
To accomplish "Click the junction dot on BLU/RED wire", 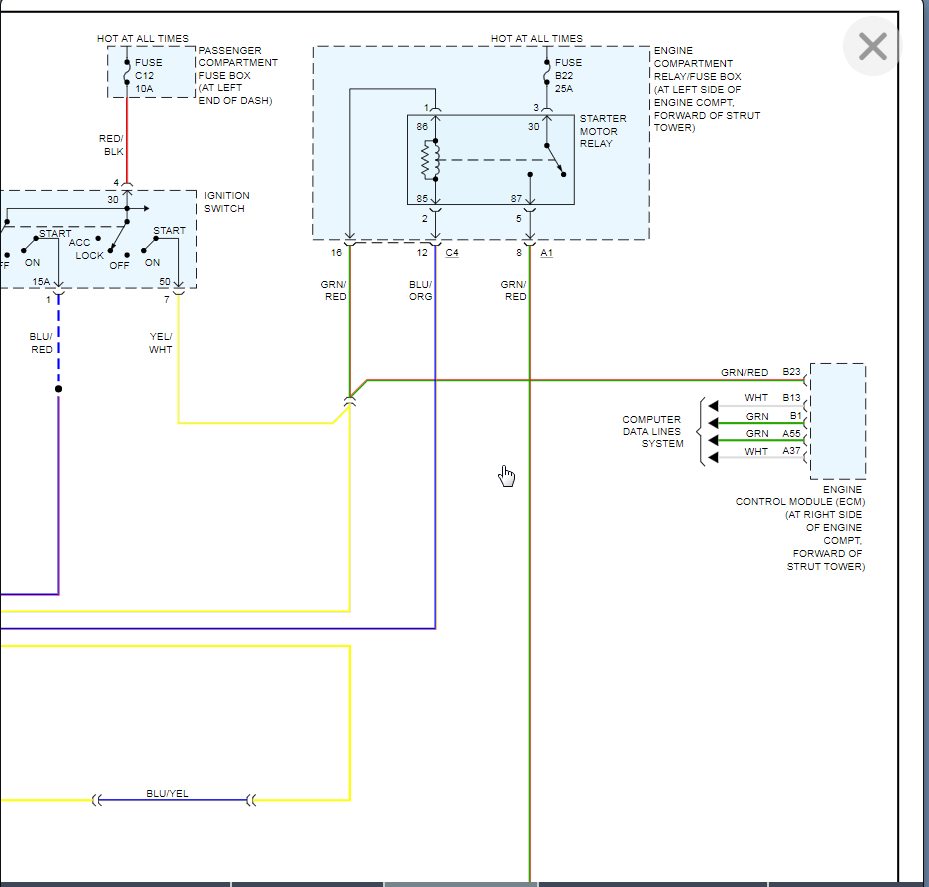I will (x=59, y=389).
